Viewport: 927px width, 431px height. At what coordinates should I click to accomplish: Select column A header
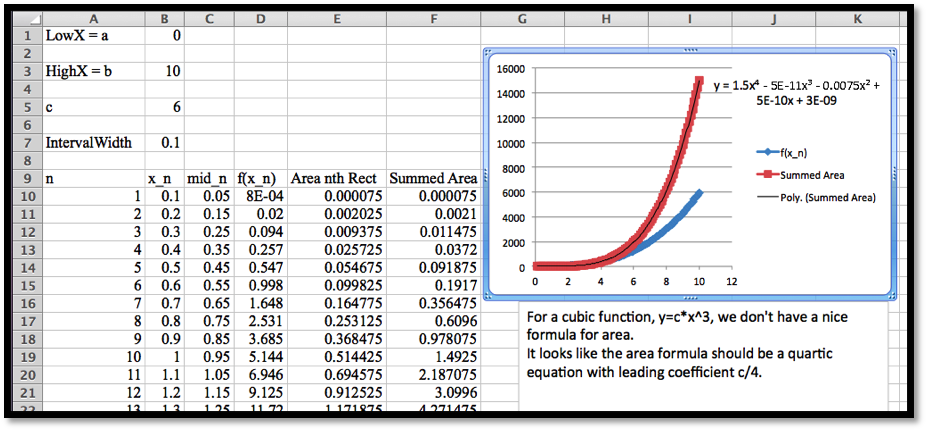click(x=93, y=18)
